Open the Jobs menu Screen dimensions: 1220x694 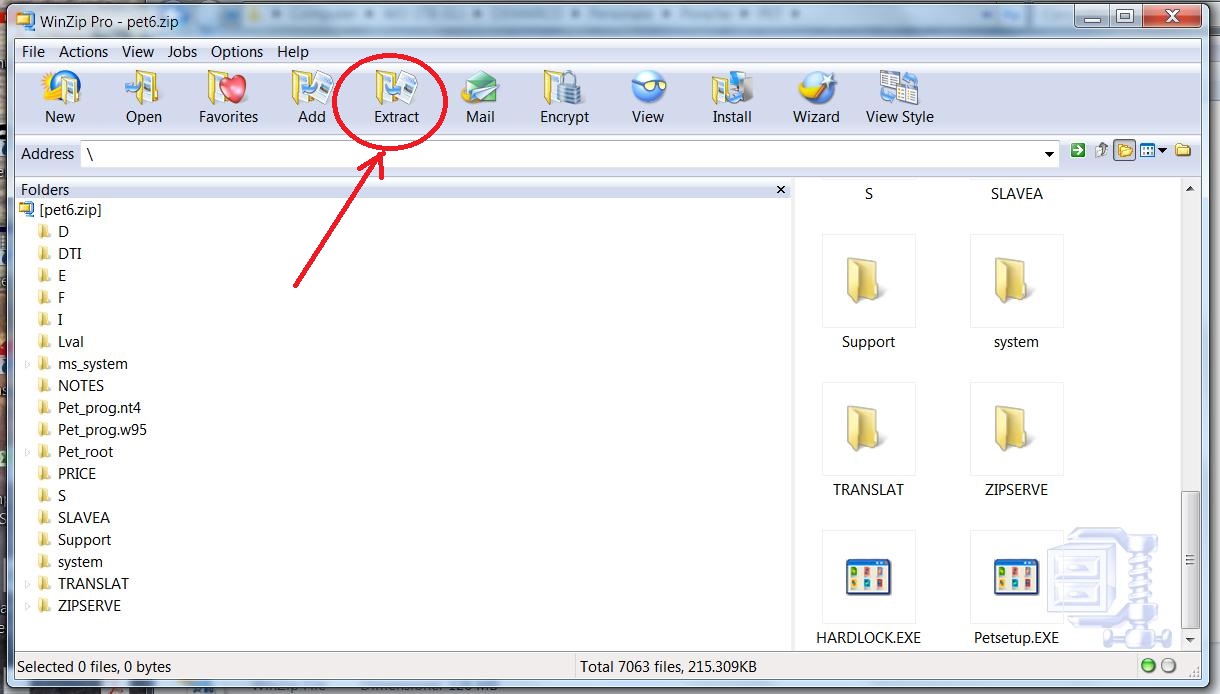click(182, 52)
